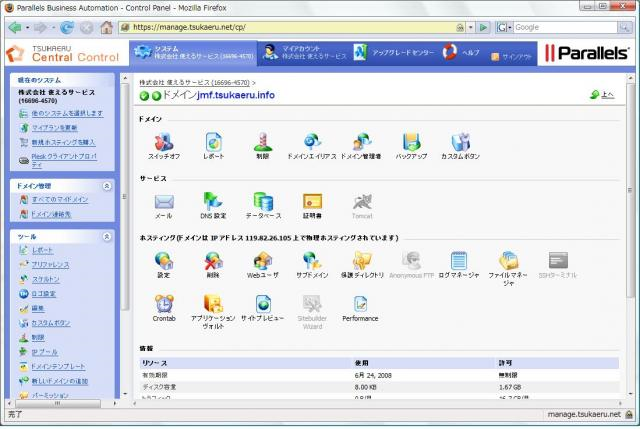The image size is (640, 429).
Task: Click the browser Reload button
Action: (x=67, y=27)
